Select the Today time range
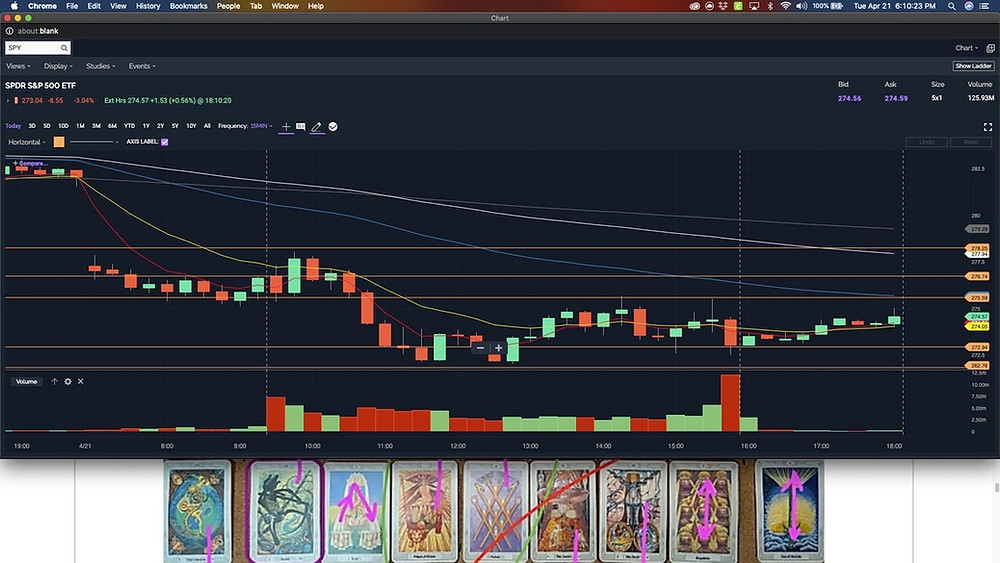 pyautogui.click(x=13, y=126)
